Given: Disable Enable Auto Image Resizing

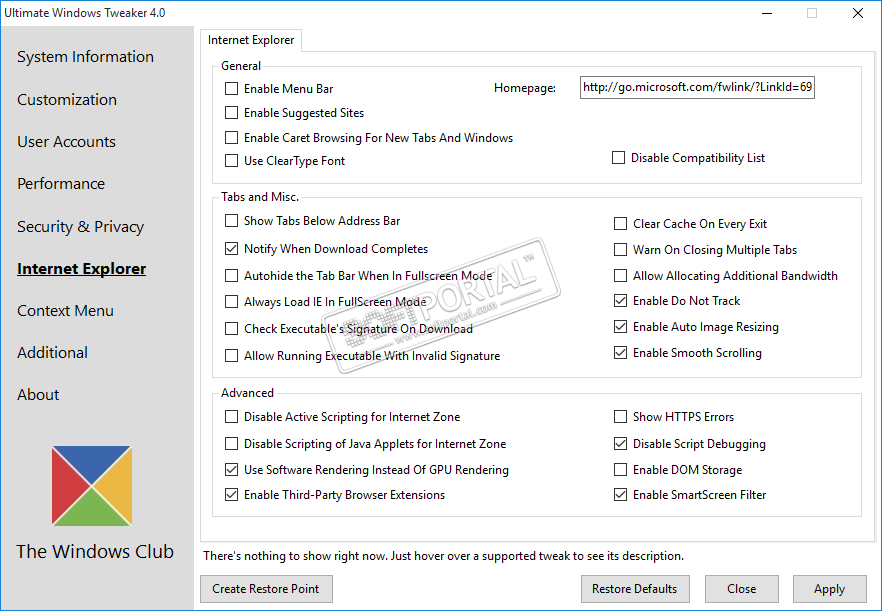Looking at the screenshot, I should [620, 326].
